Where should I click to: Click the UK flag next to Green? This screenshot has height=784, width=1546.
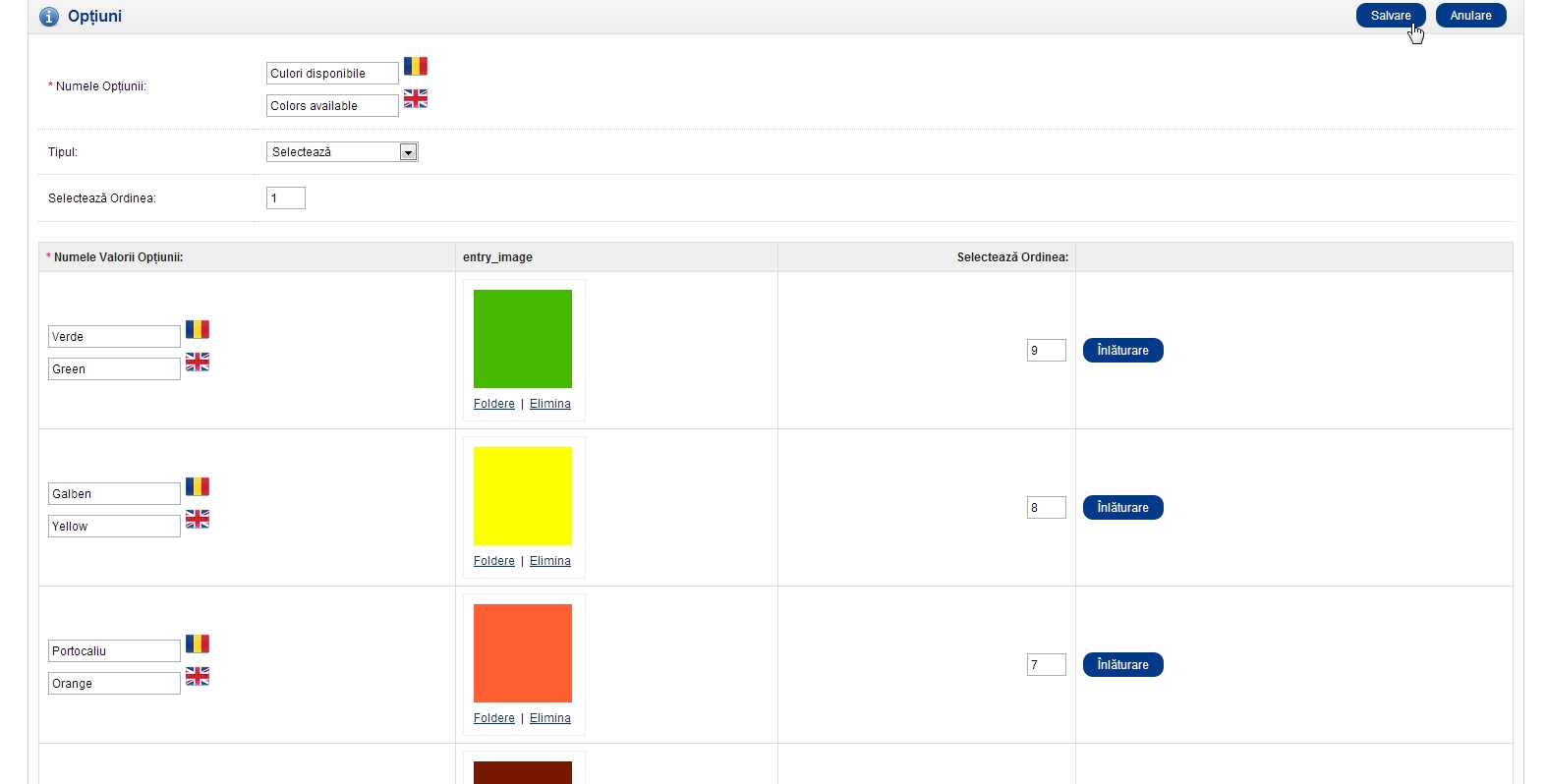197,362
